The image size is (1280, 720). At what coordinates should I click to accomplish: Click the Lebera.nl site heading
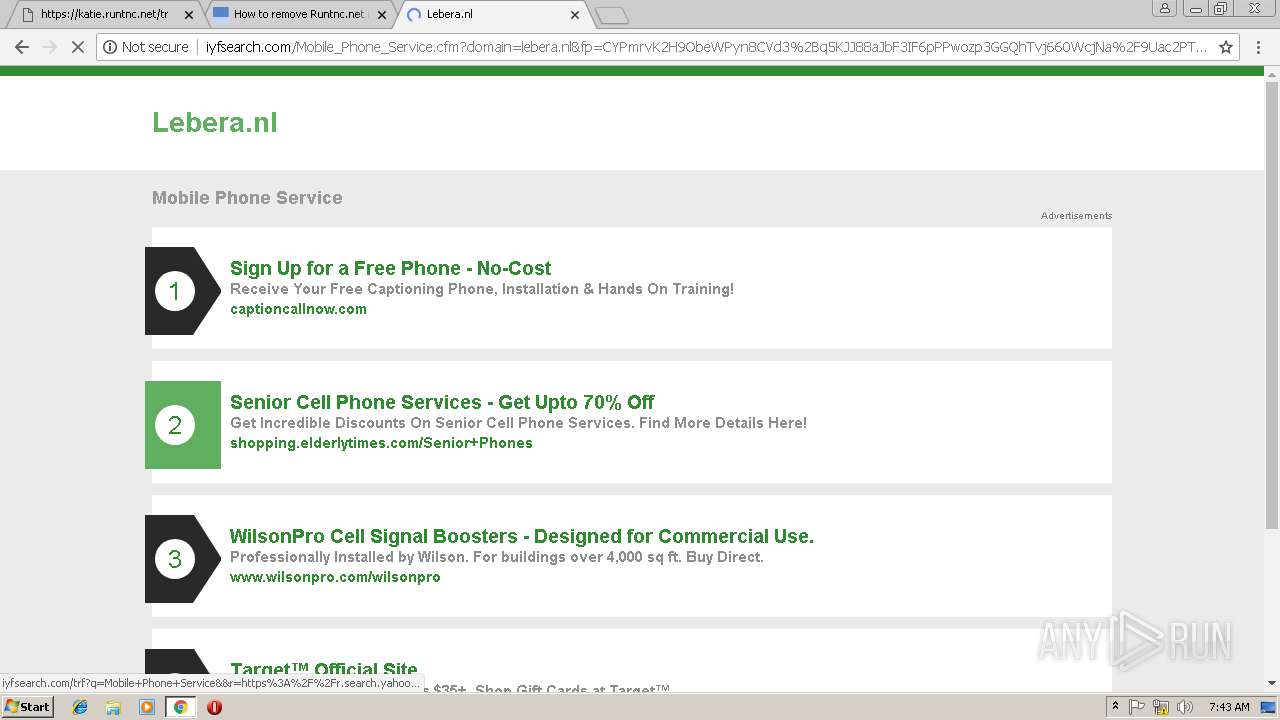click(x=215, y=122)
